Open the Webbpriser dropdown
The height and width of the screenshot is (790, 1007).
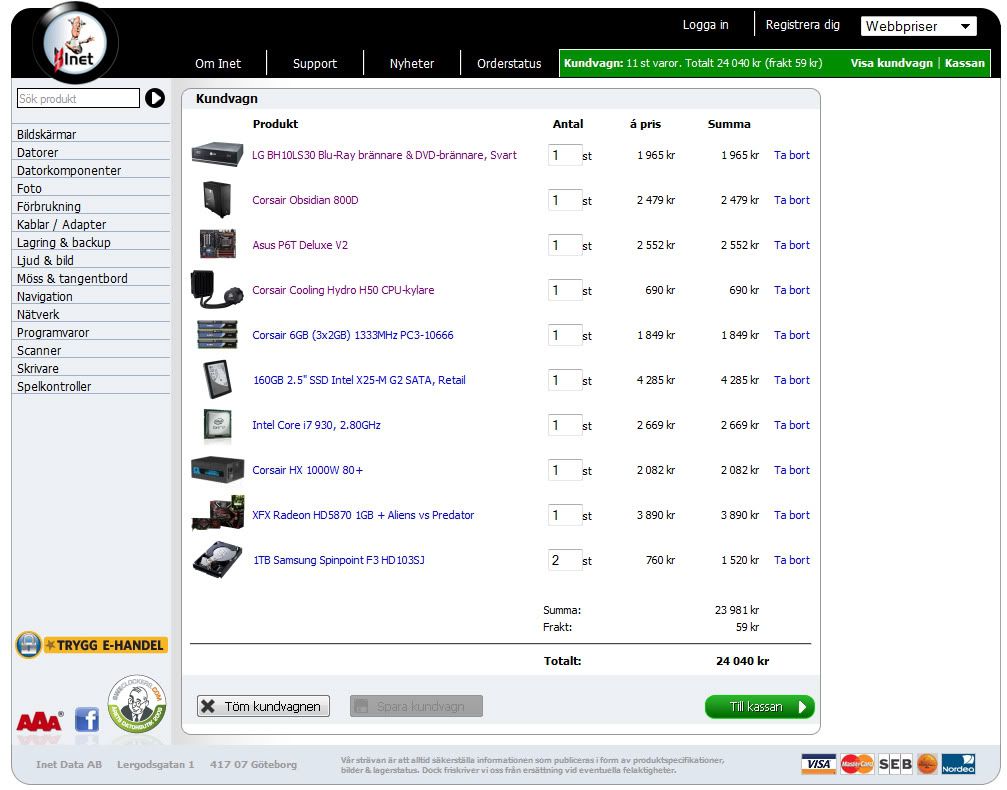coord(918,27)
